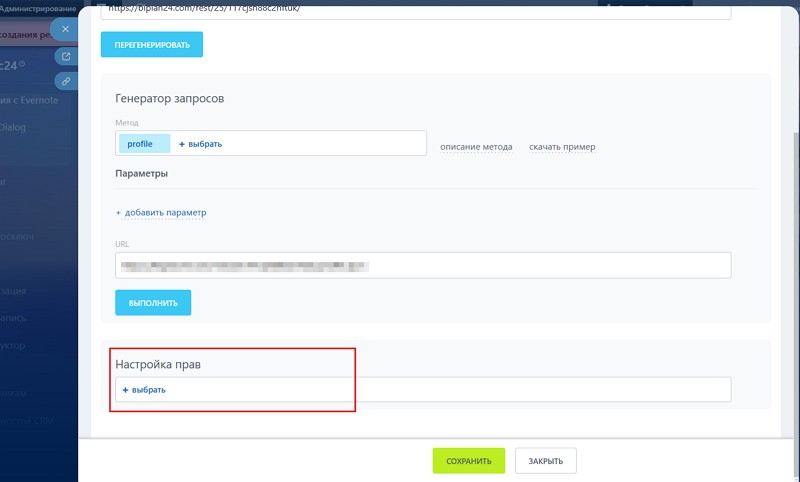Open Администрирование in background menu
This screenshot has height=482, width=800.
click(x=38, y=8)
